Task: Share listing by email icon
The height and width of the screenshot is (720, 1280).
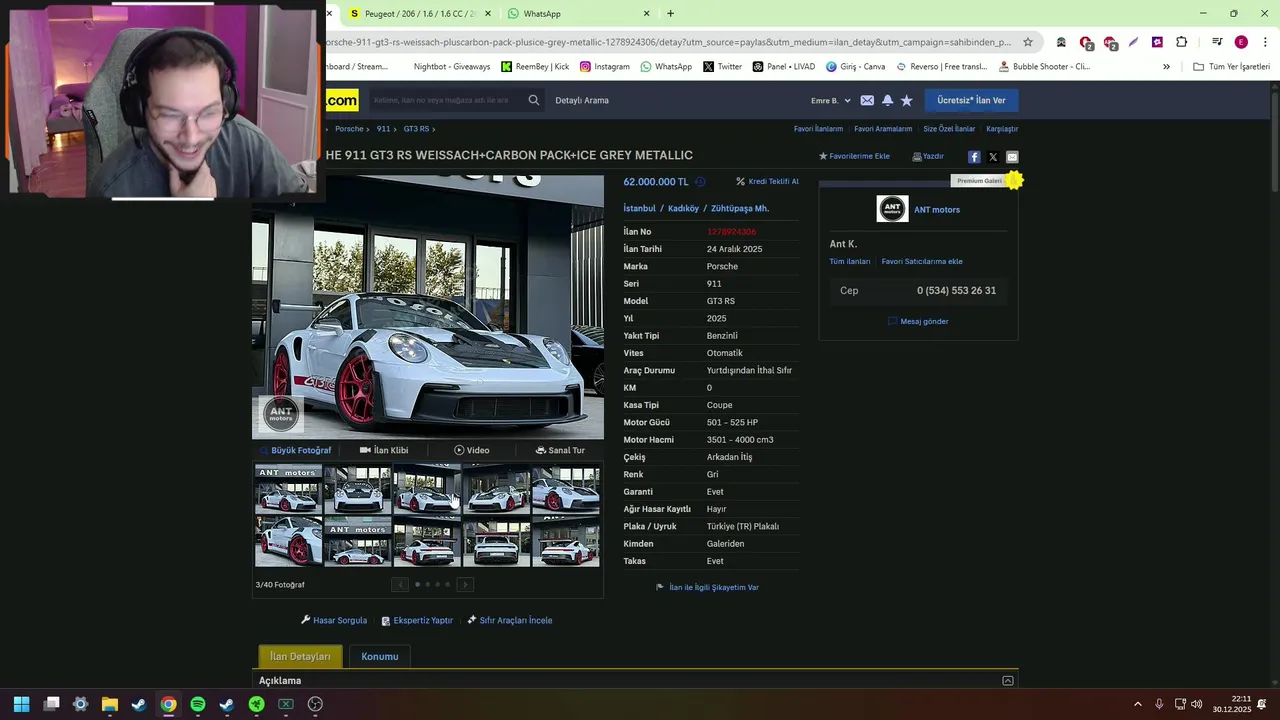Action: pos(1012,157)
